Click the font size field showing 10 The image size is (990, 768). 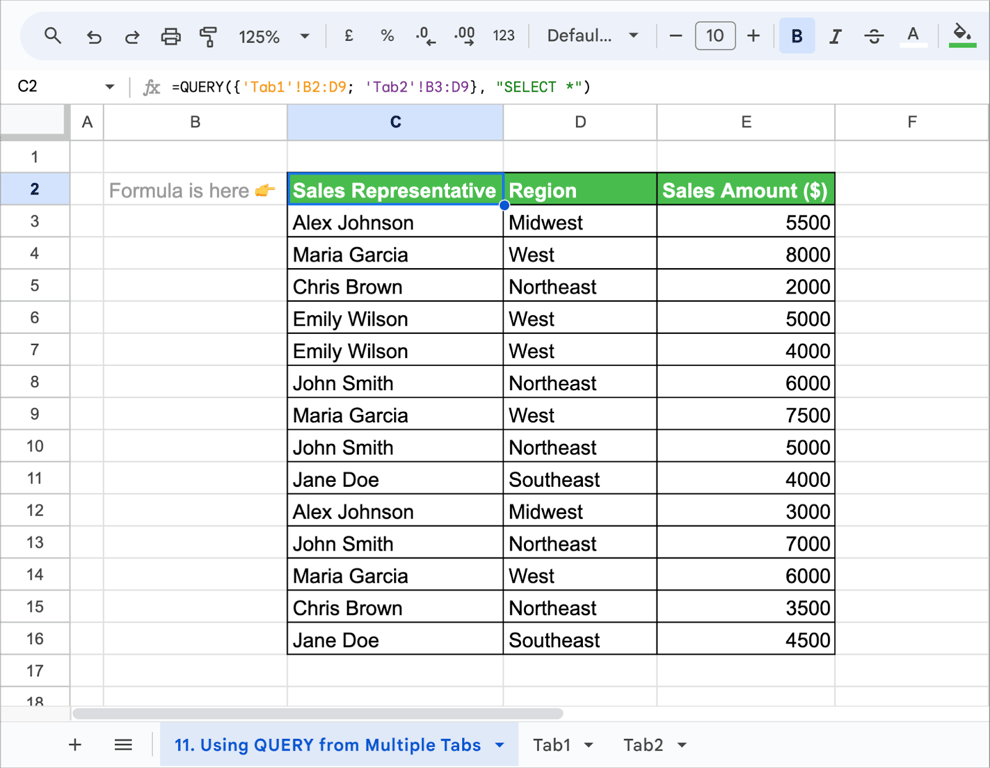[x=715, y=35]
